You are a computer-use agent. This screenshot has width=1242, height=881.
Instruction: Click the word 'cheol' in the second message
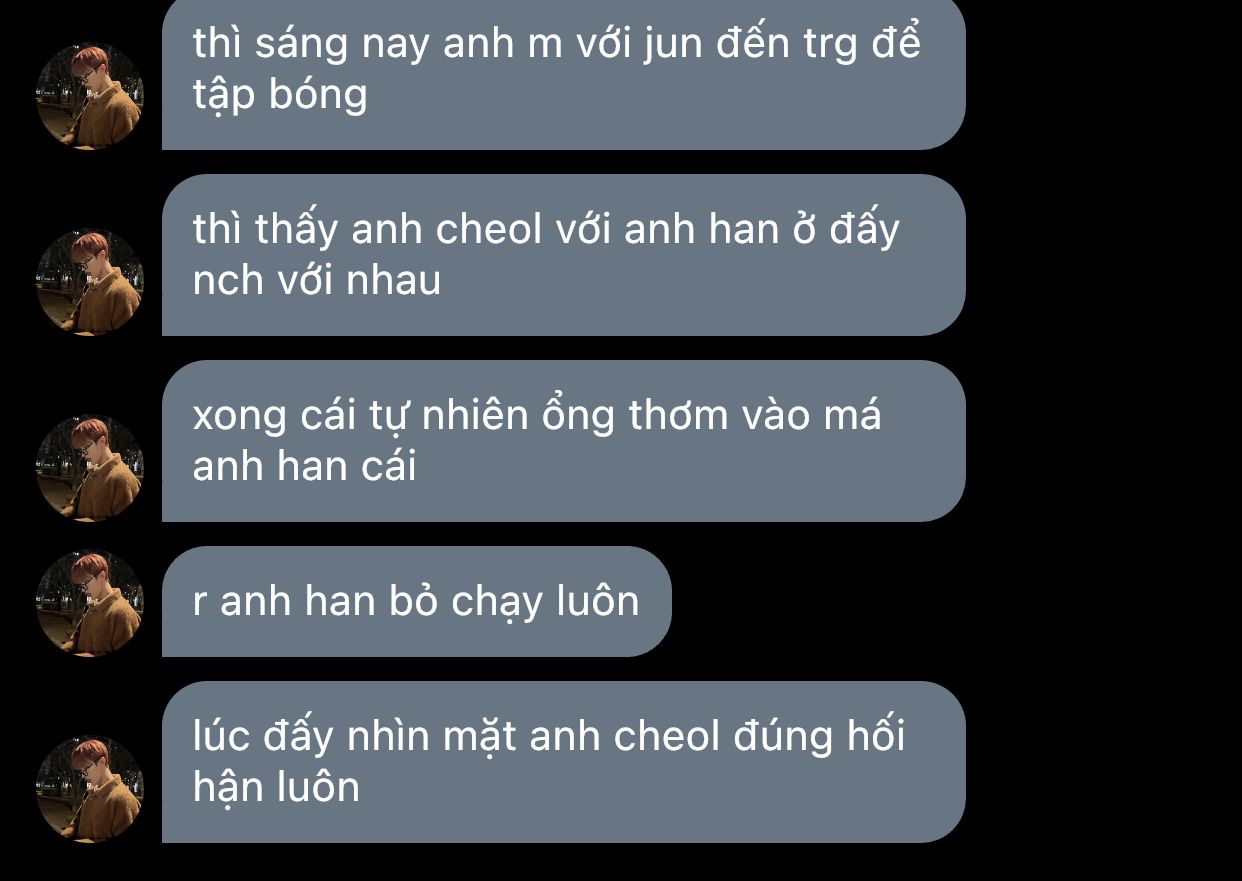(x=490, y=231)
